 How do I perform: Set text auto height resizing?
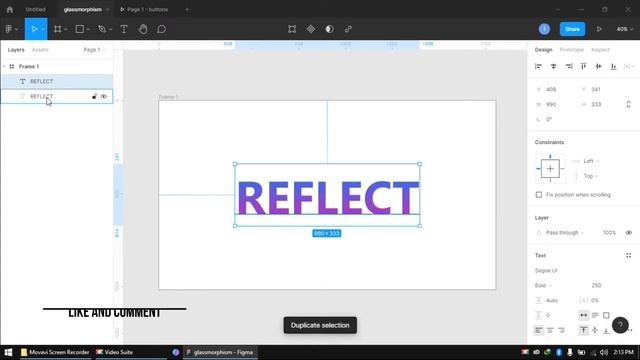click(x=595, y=315)
